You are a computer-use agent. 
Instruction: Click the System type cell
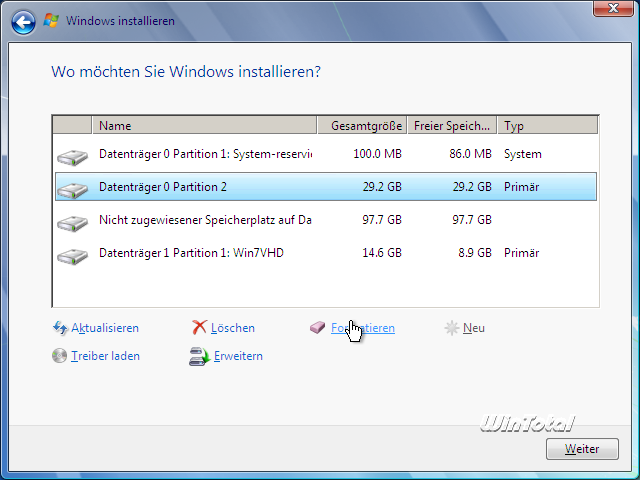click(x=522, y=154)
